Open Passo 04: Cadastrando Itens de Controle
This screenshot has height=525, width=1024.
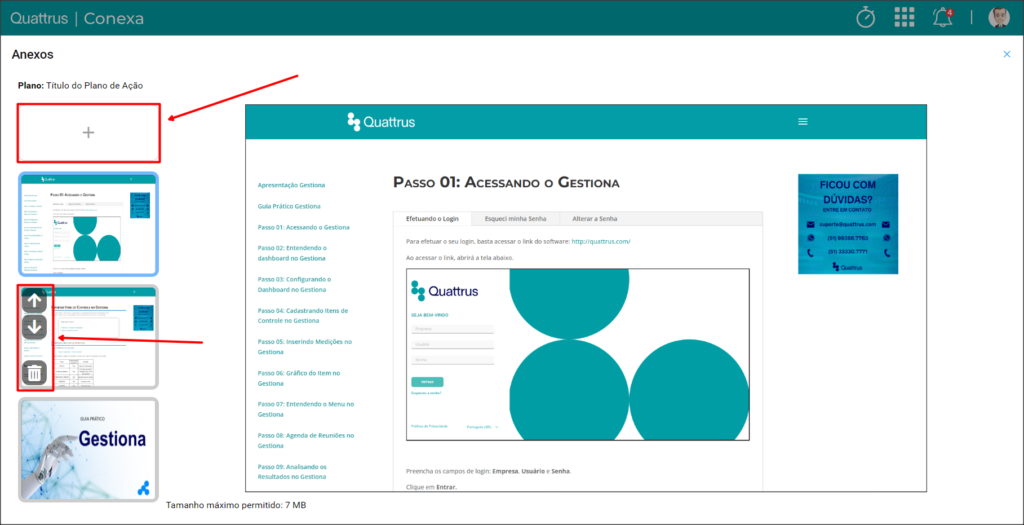[303, 315]
